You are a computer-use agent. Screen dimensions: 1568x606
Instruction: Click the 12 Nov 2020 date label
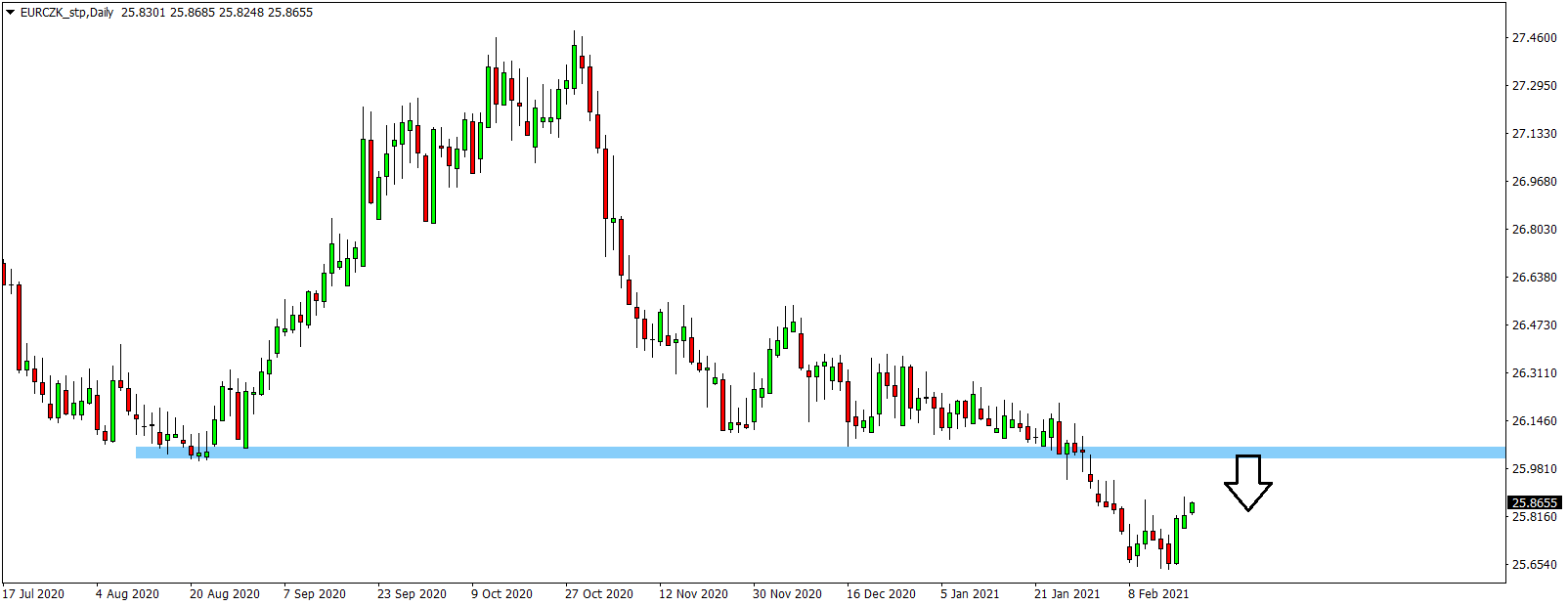pyautogui.click(x=693, y=594)
